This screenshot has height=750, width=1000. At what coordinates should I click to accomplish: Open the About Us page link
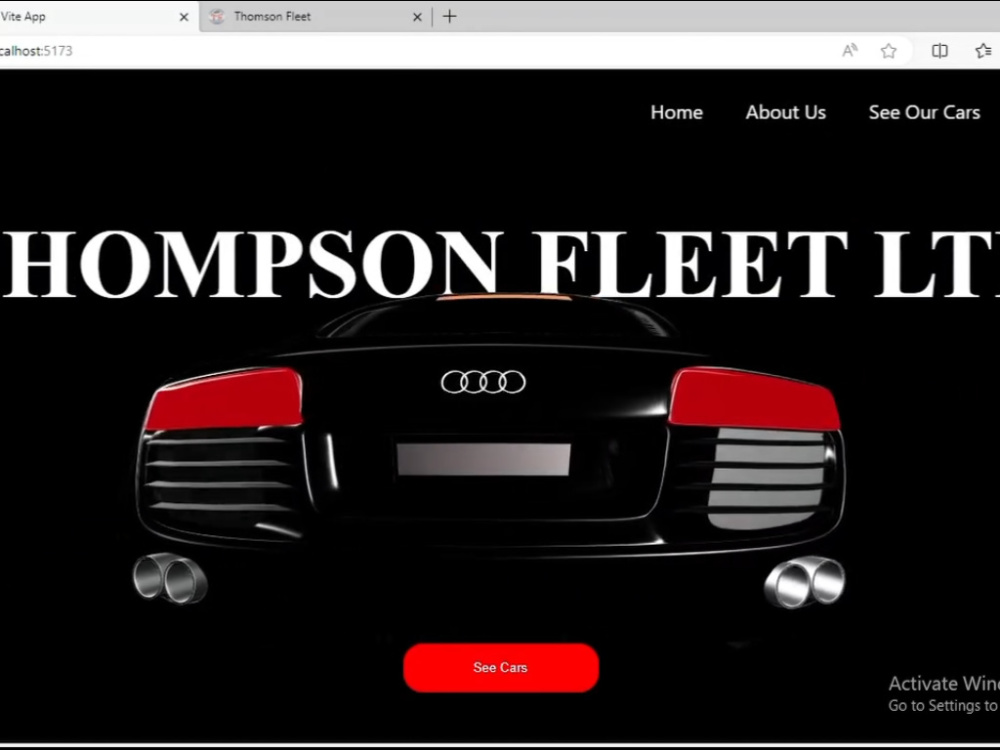[786, 112]
